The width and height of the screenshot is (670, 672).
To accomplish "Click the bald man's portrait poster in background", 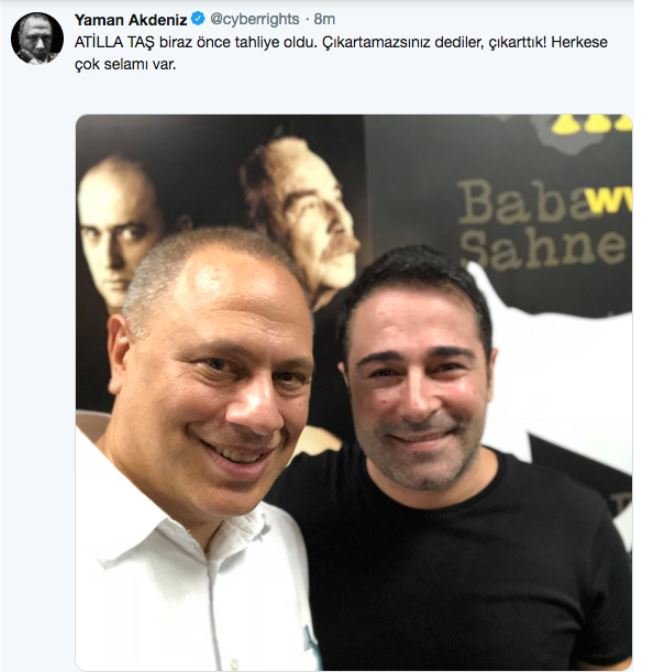I will (118, 231).
